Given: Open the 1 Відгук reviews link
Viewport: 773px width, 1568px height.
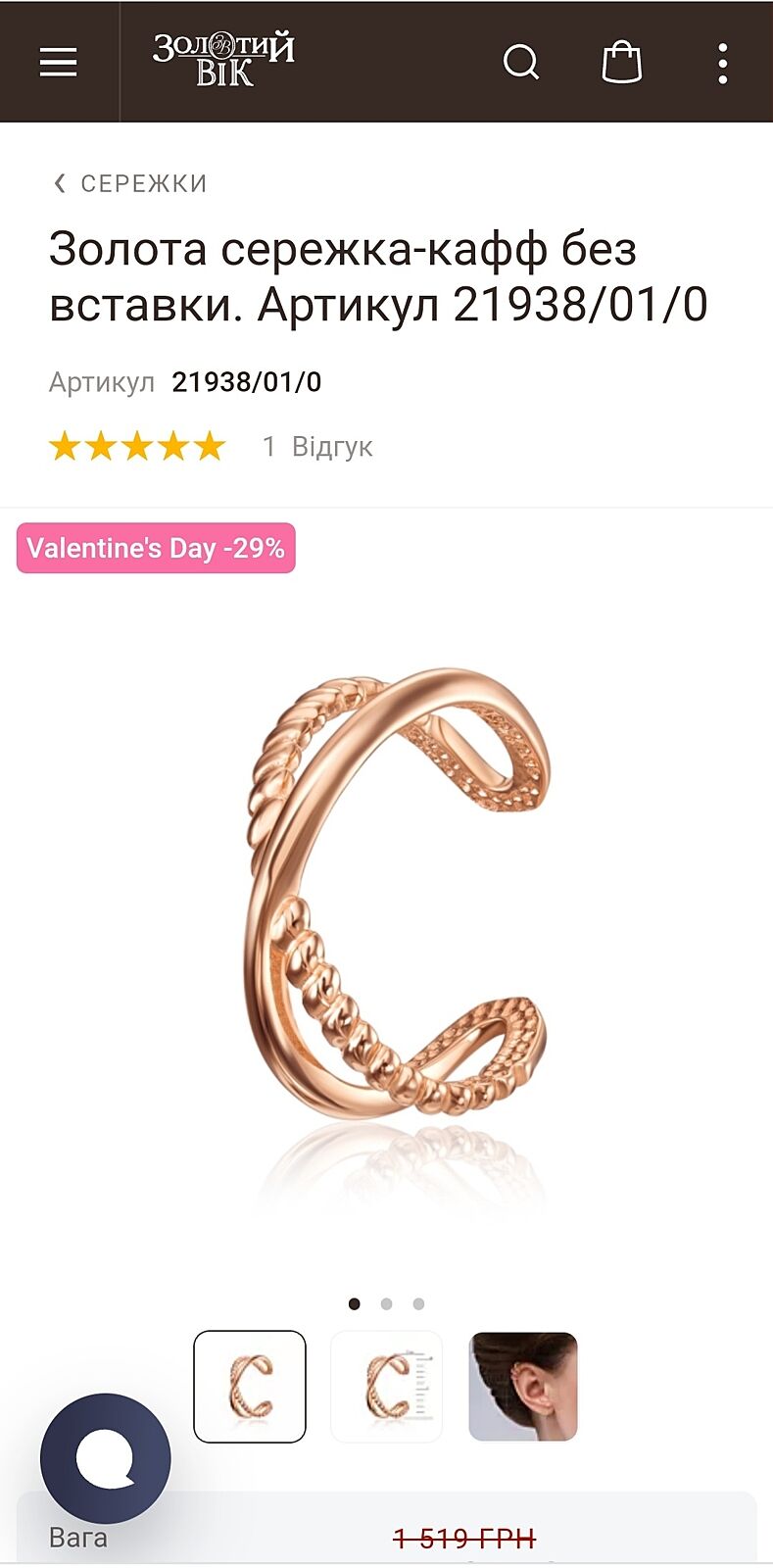Looking at the screenshot, I should click(317, 447).
